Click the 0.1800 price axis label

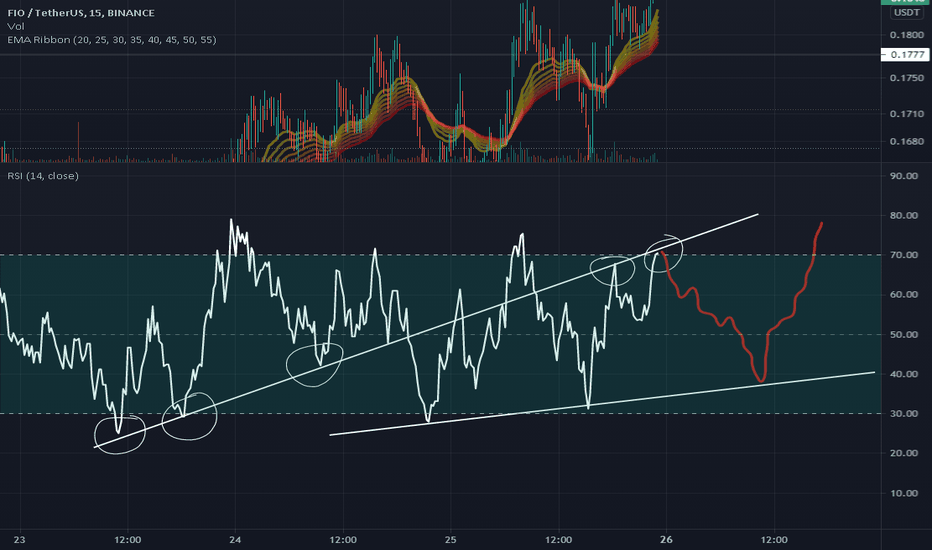906,35
